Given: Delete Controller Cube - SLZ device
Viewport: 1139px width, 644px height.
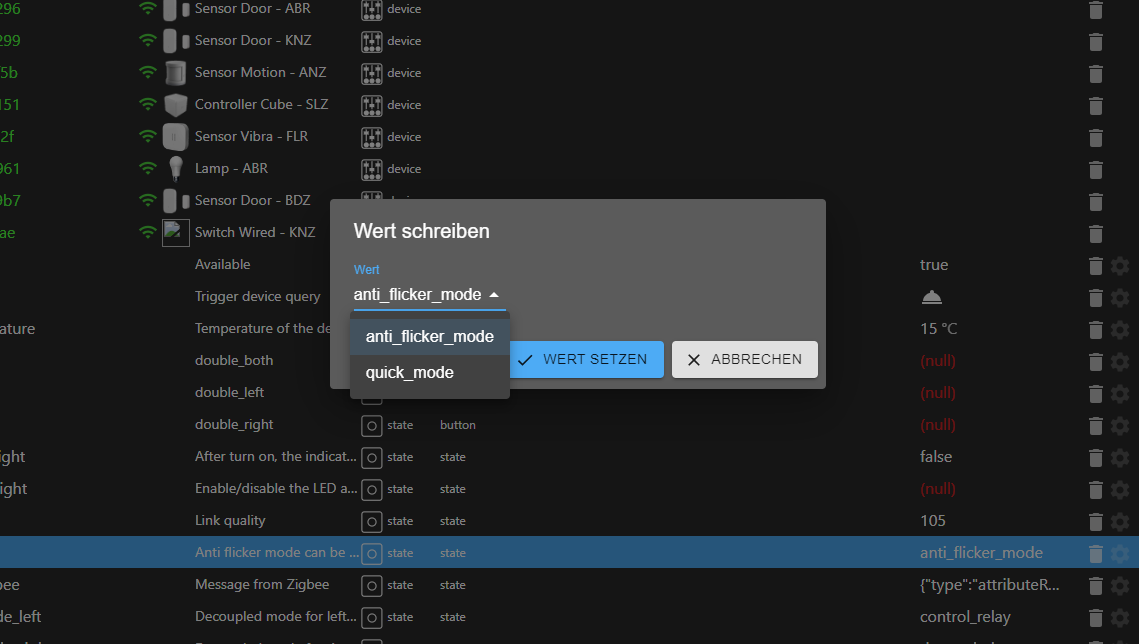Looking at the screenshot, I should [x=1096, y=105].
